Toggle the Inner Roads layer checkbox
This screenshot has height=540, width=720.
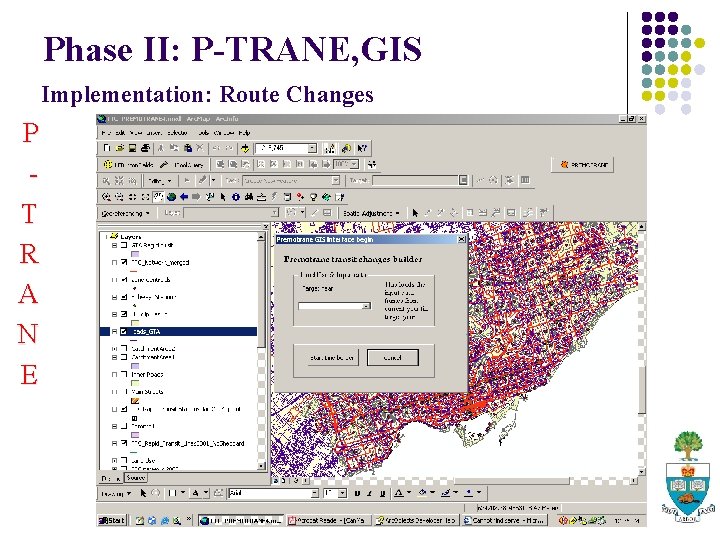[124, 374]
